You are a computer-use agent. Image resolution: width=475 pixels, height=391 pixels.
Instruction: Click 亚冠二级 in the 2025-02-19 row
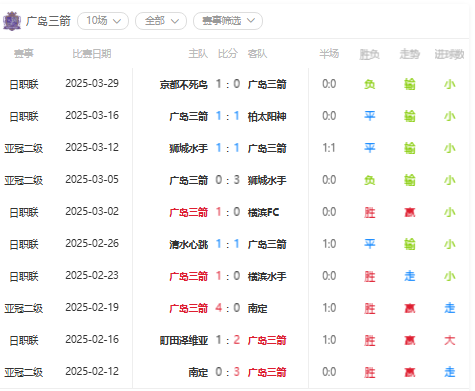24,308
